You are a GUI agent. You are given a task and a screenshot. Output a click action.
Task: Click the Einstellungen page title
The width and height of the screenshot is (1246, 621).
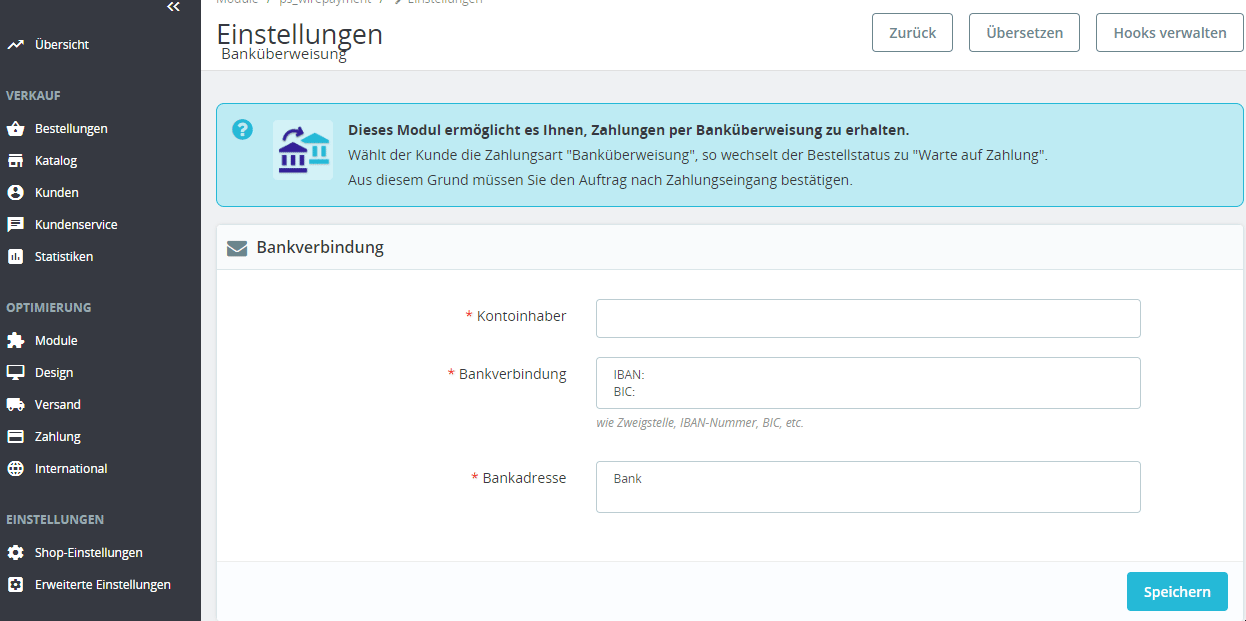pos(300,33)
